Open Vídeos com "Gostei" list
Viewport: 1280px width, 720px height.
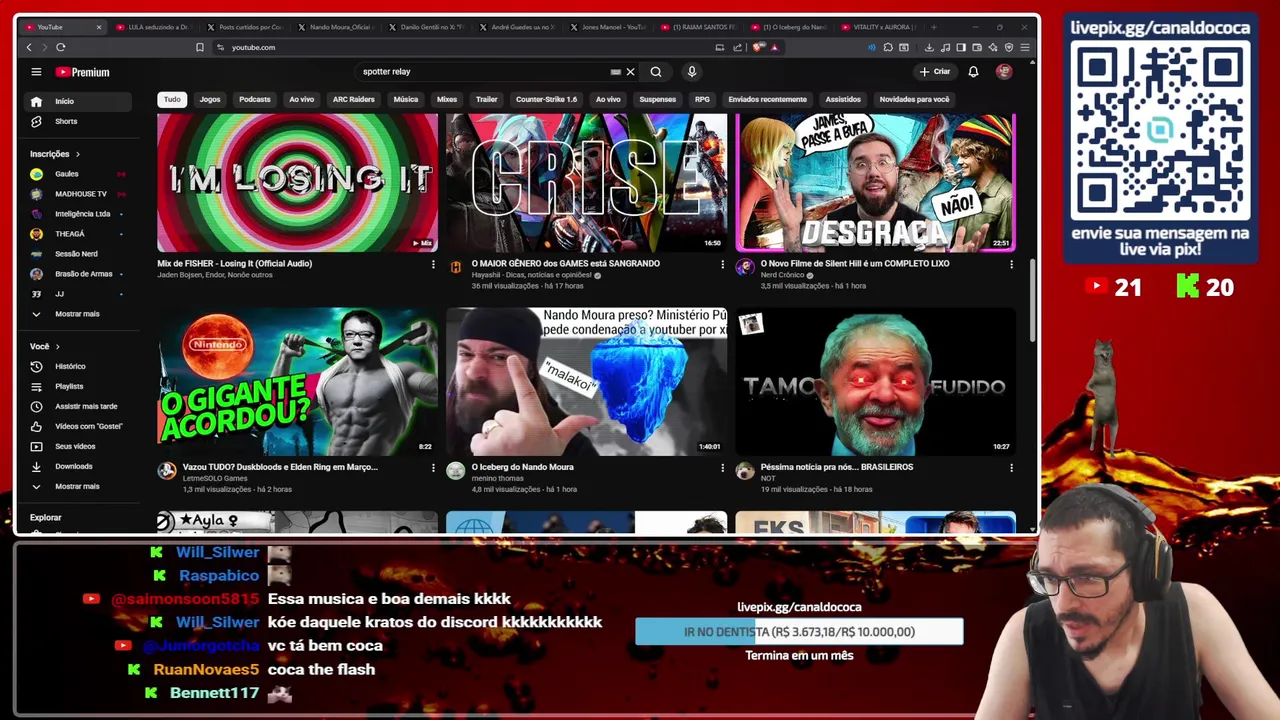pos(78,426)
